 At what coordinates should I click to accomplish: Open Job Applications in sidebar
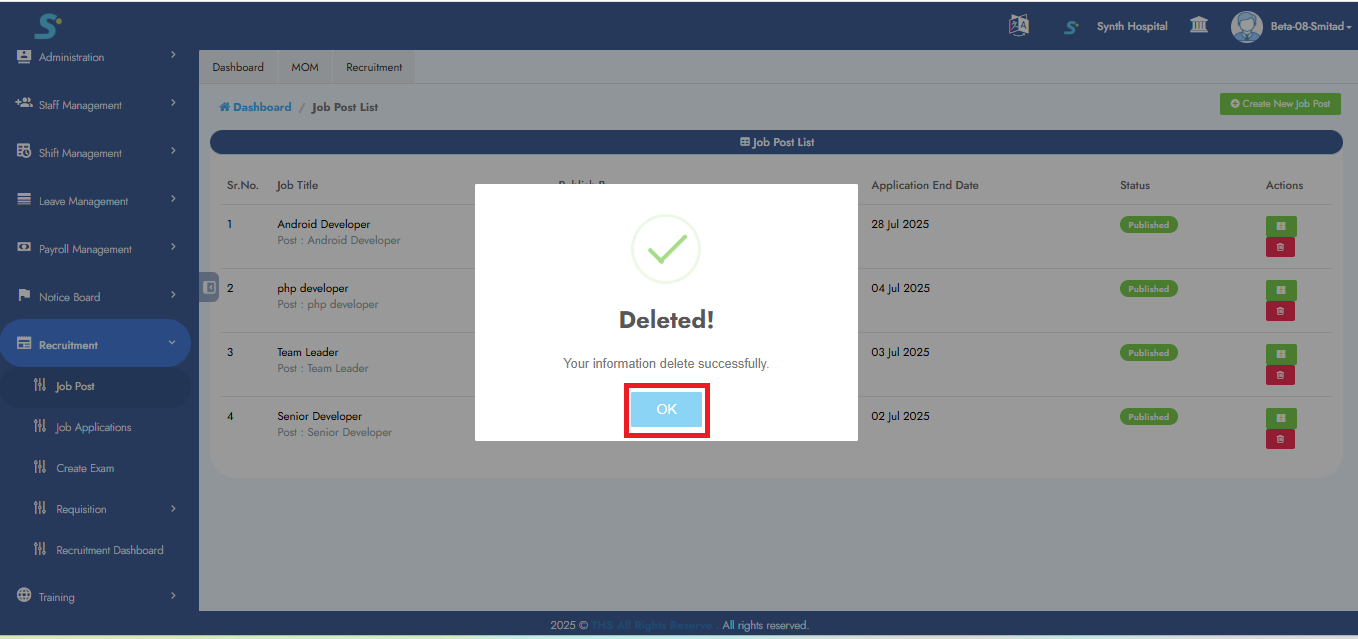[x=93, y=427]
